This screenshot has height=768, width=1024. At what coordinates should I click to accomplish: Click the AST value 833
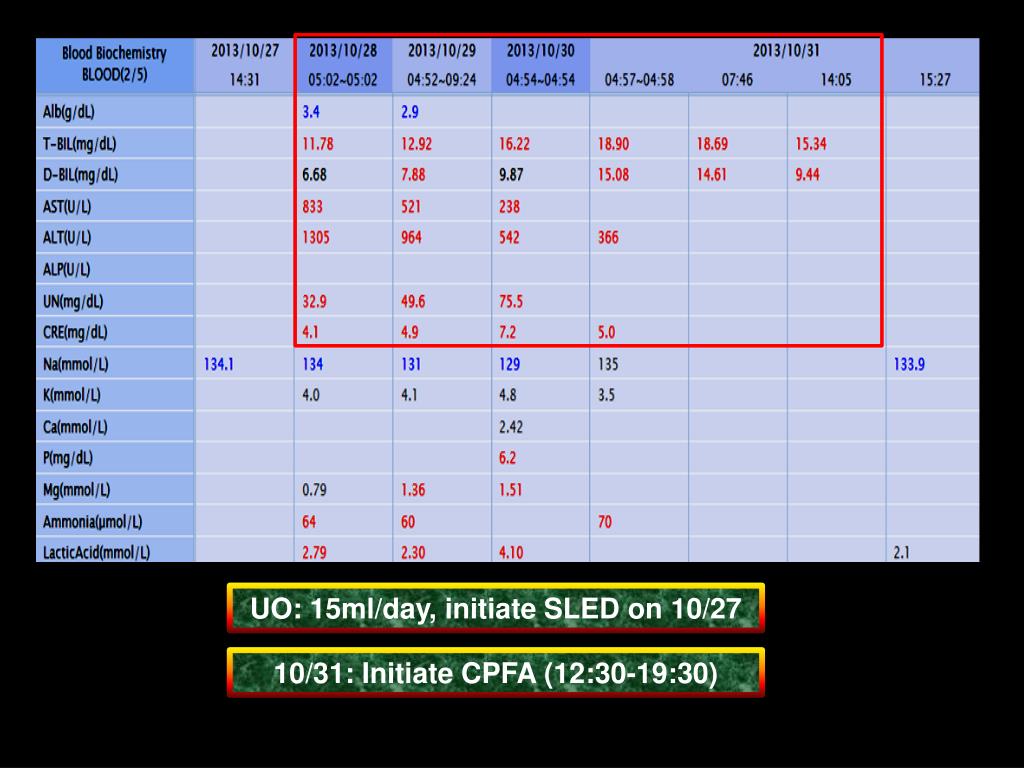[x=312, y=206]
